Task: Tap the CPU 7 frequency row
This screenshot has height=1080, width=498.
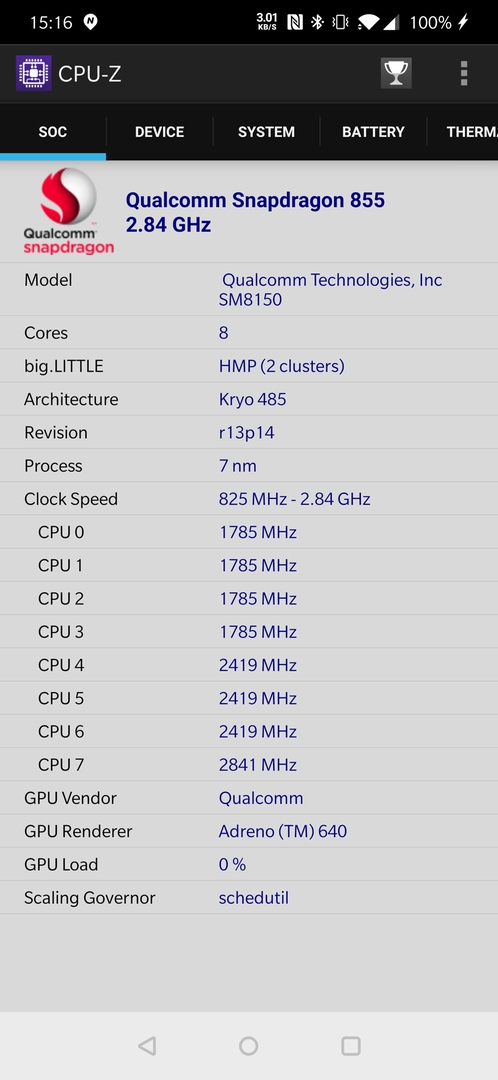Action: tap(249, 765)
